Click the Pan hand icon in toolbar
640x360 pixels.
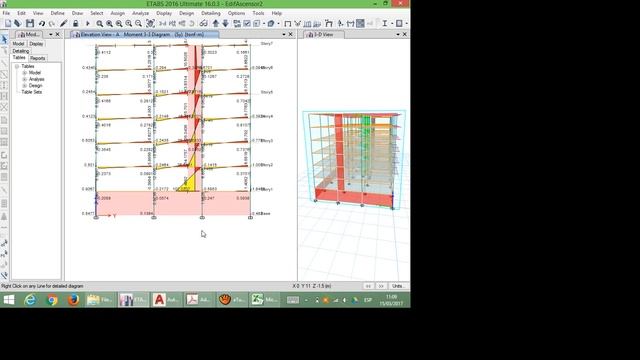[x=151, y=24]
